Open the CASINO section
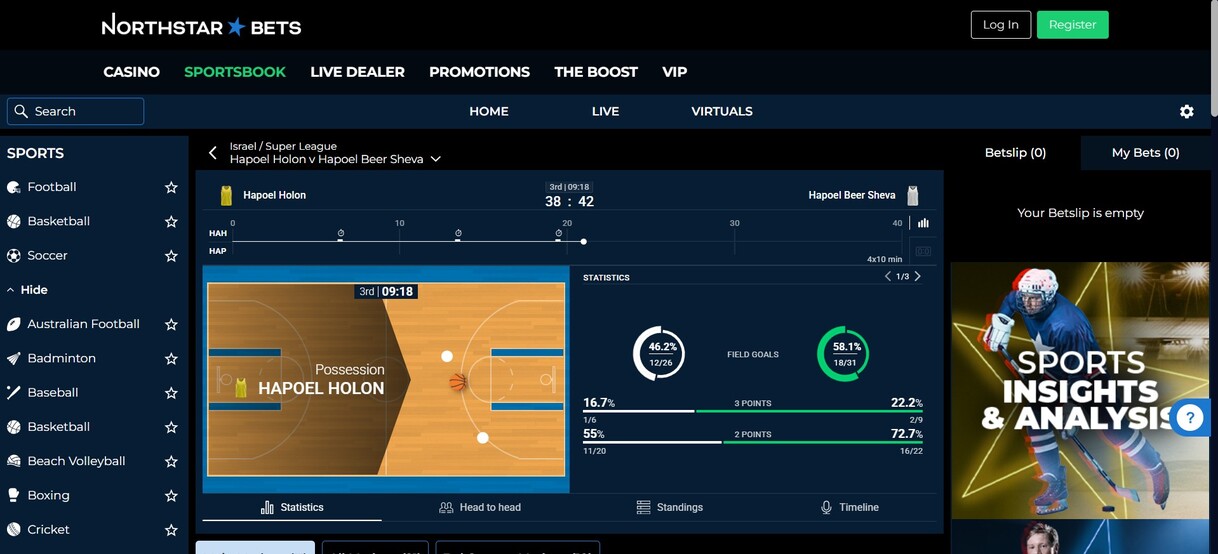1218x554 pixels. point(132,72)
